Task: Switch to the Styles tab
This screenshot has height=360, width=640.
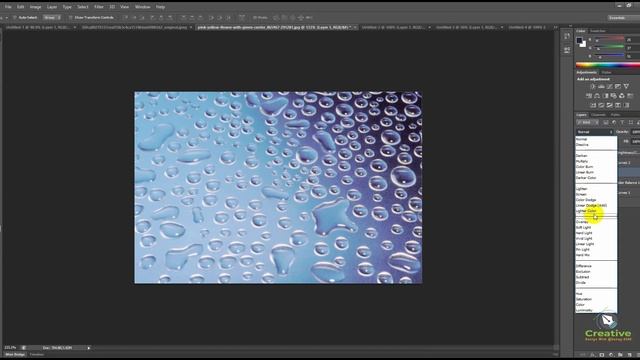Action: pos(607,72)
